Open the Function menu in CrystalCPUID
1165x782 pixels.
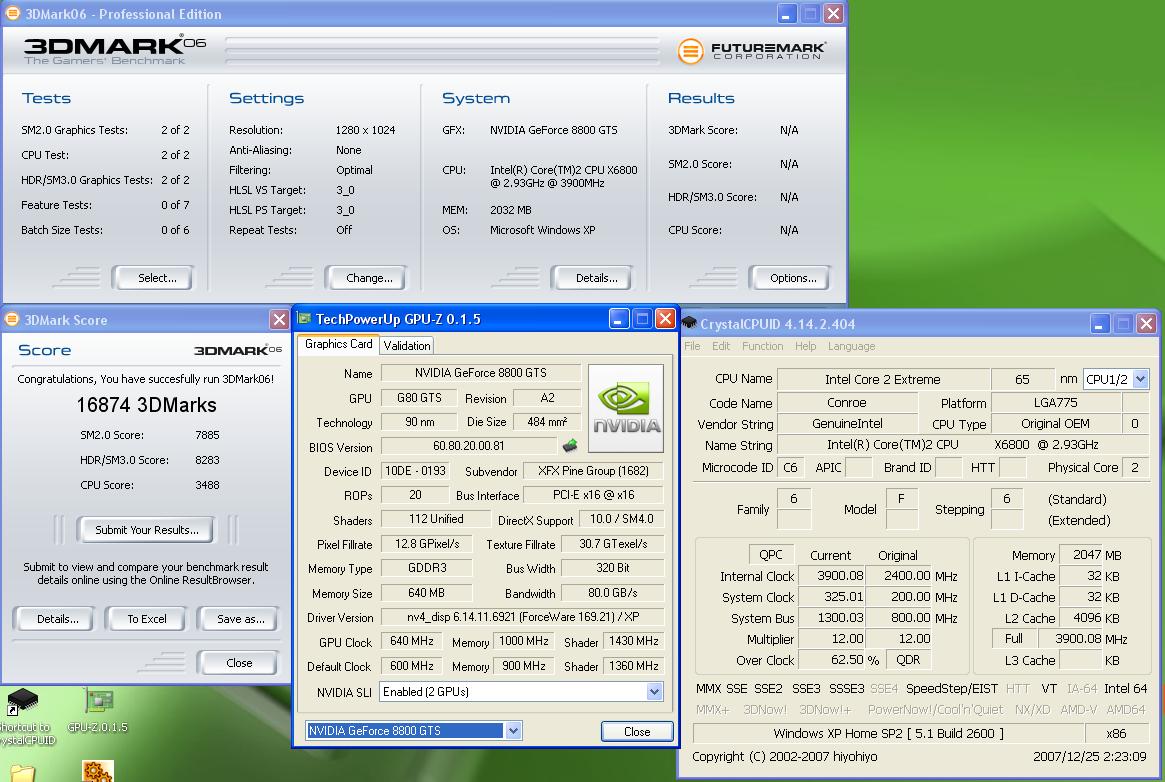coord(762,346)
